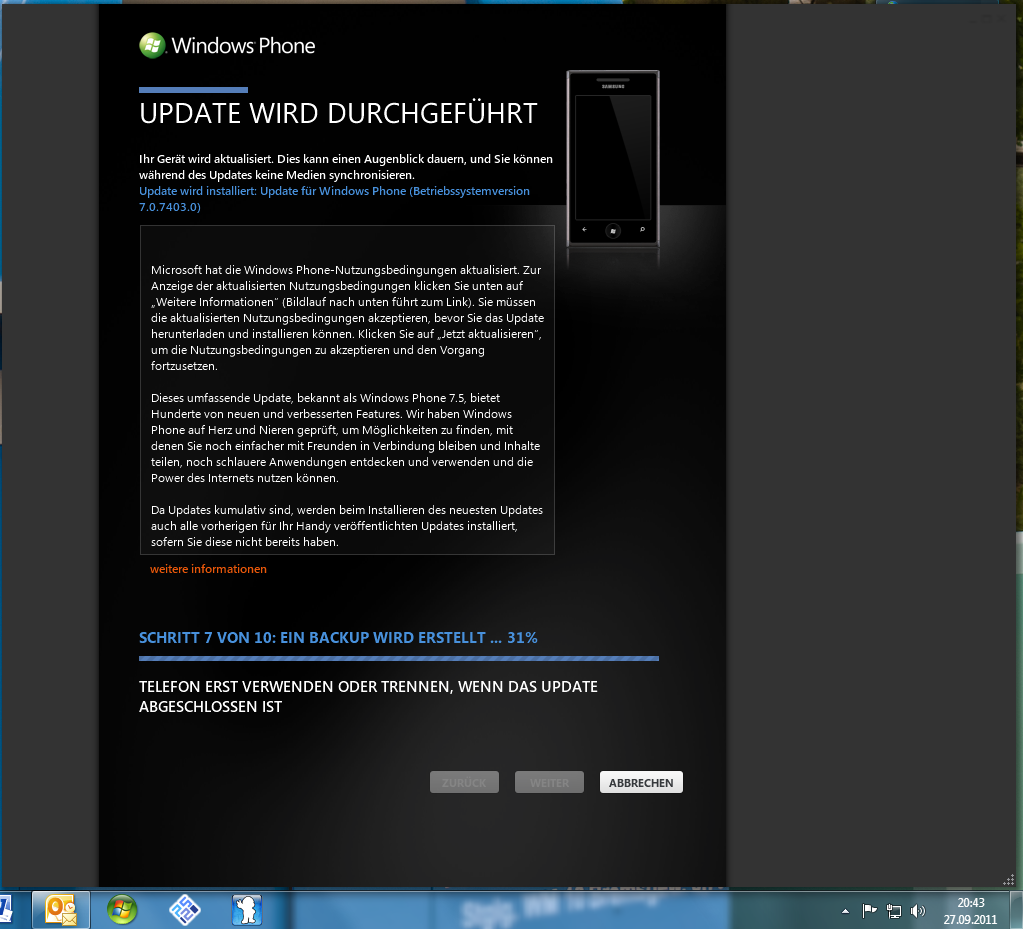The height and width of the screenshot is (929, 1023).
Task: Click the blue backup progress bar
Action: pyautogui.click(x=399, y=658)
